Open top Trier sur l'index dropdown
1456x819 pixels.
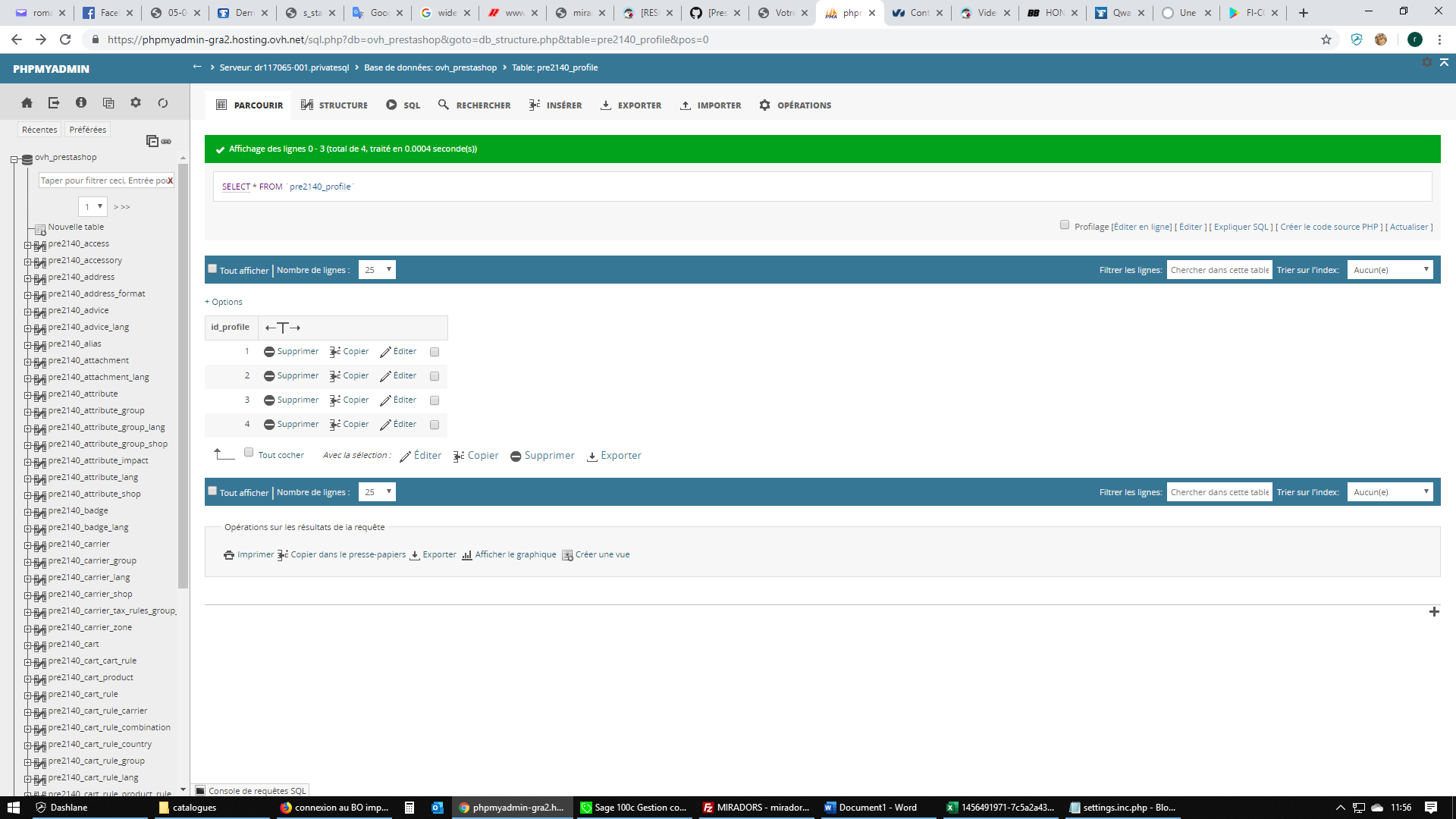click(1389, 270)
